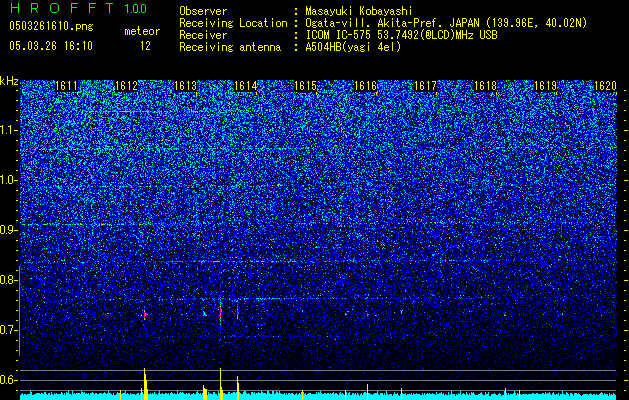Click the 1613 time marker
Image resolution: width=629 pixels, height=400 pixels.
pyautogui.click(x=186, y=86)
